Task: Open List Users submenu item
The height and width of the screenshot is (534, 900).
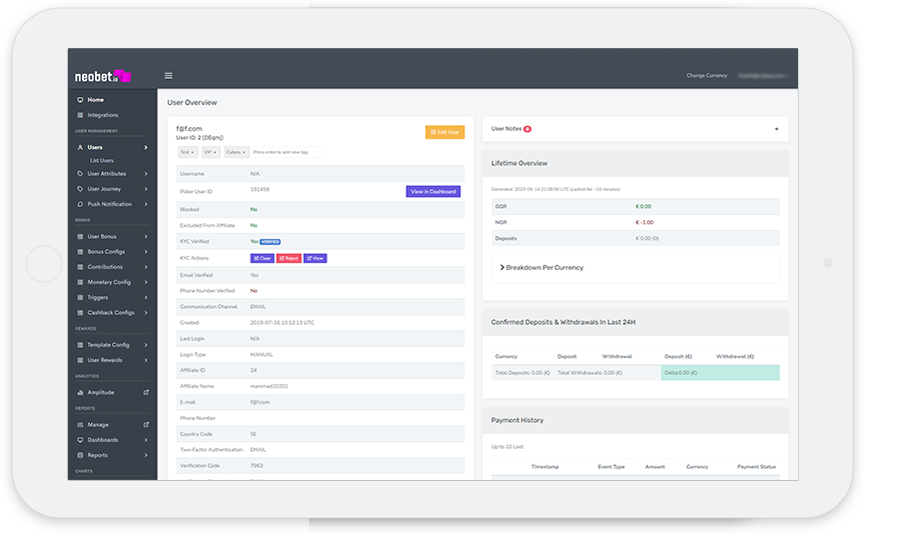Action: 102,161
